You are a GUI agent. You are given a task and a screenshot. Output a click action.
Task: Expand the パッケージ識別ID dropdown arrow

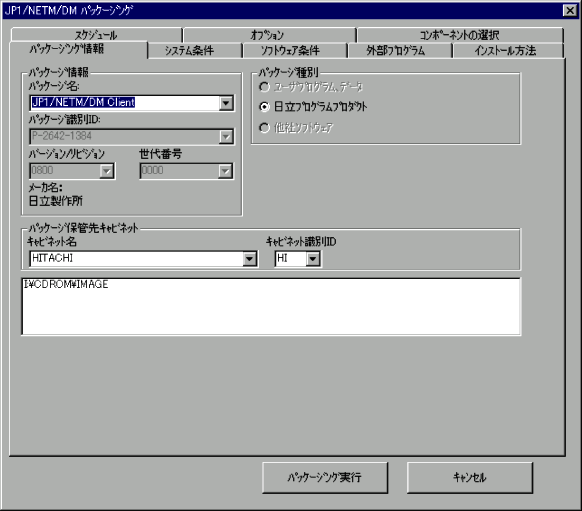coord(226,137)
